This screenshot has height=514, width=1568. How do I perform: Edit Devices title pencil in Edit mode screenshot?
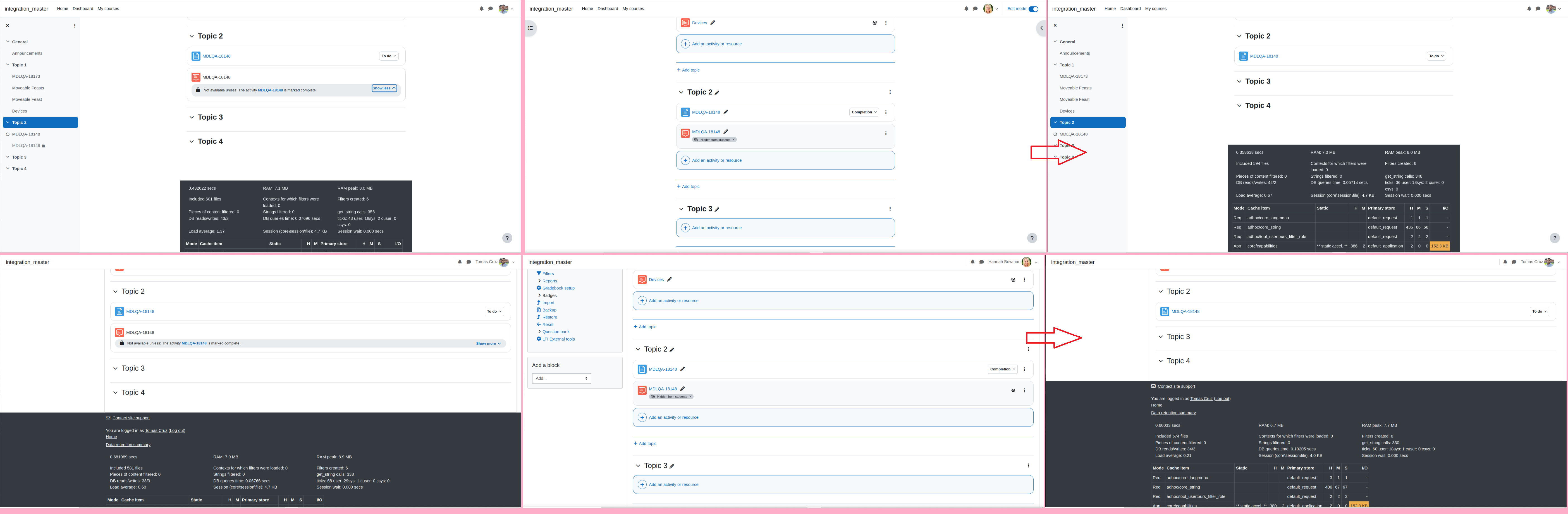(x=713, y=23)
